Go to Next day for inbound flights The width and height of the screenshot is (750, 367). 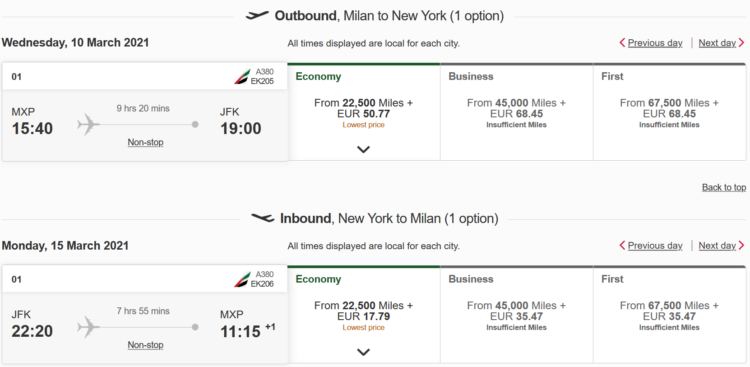[717, 245]
